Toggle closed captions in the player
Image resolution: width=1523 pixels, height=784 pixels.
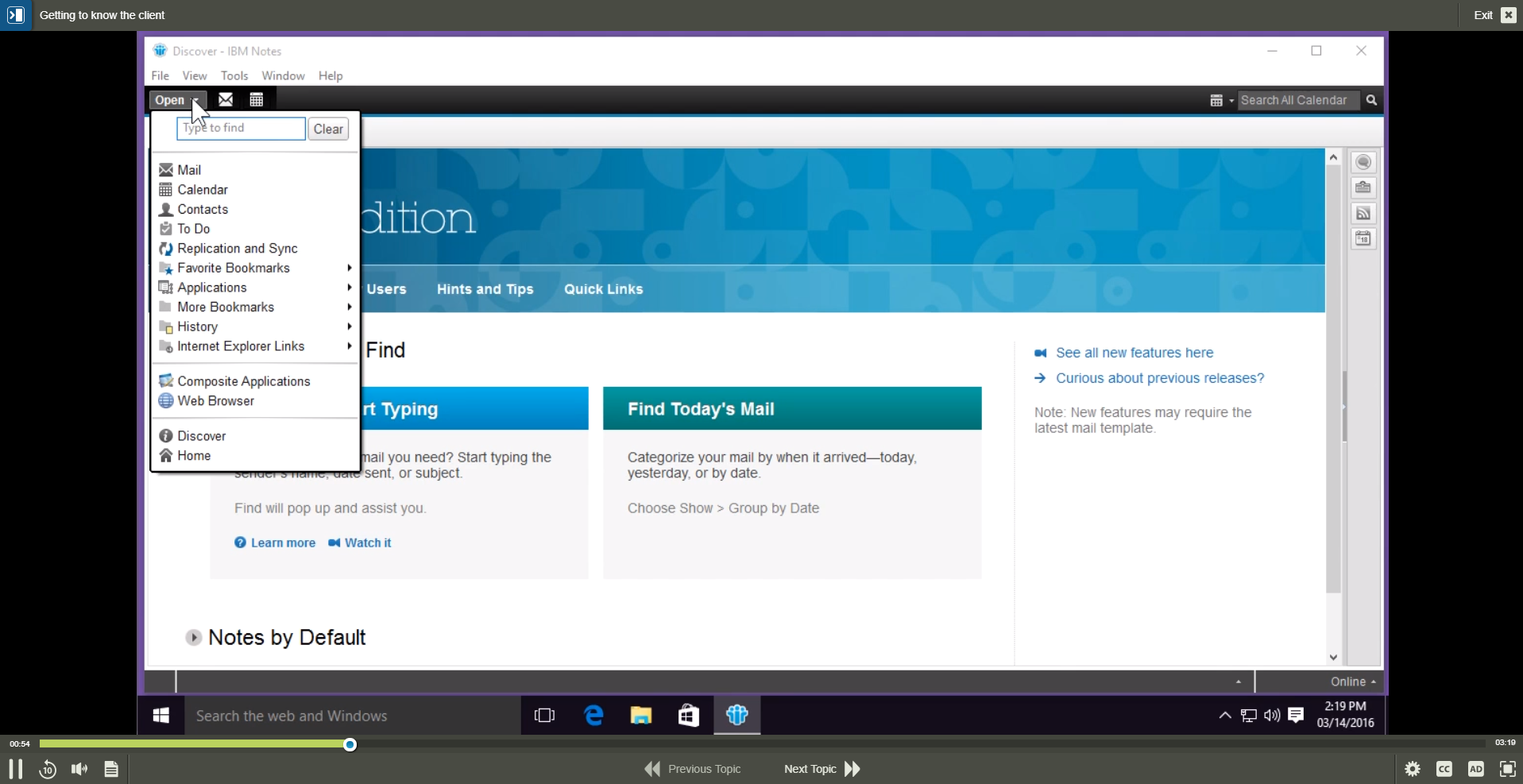(1444, 769)
